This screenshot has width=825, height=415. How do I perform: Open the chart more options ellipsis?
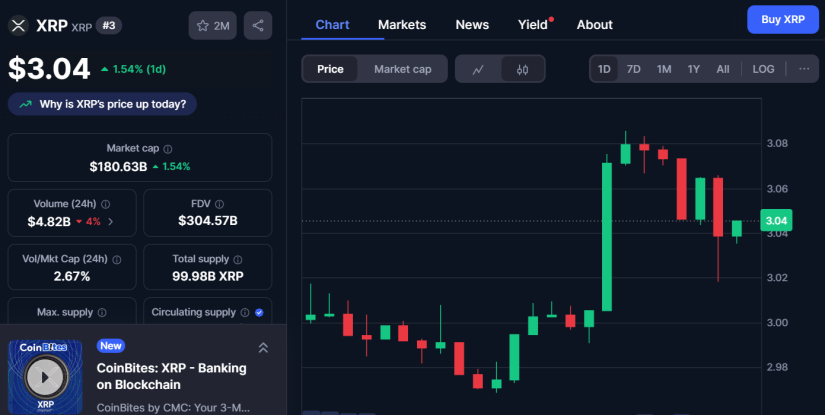coord(804,69)
